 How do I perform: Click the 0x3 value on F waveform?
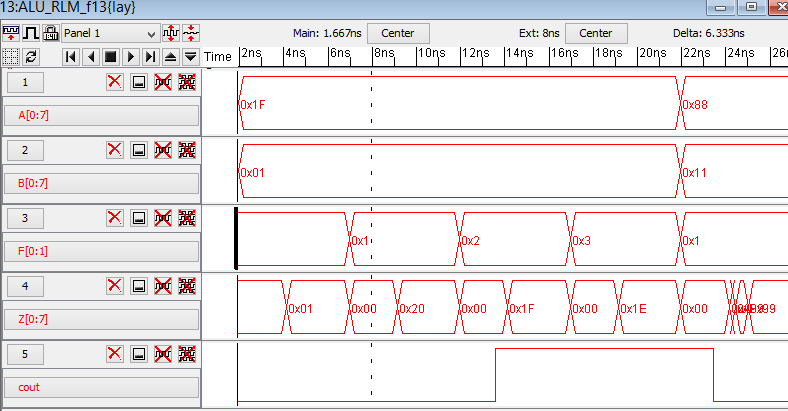[582, 241]
